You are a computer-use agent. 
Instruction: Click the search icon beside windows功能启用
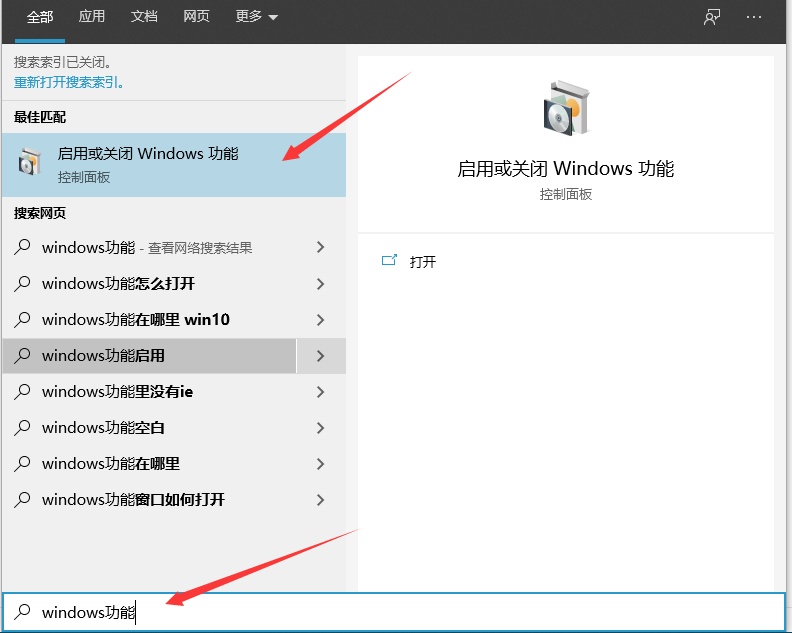click(x=22, y=355)
